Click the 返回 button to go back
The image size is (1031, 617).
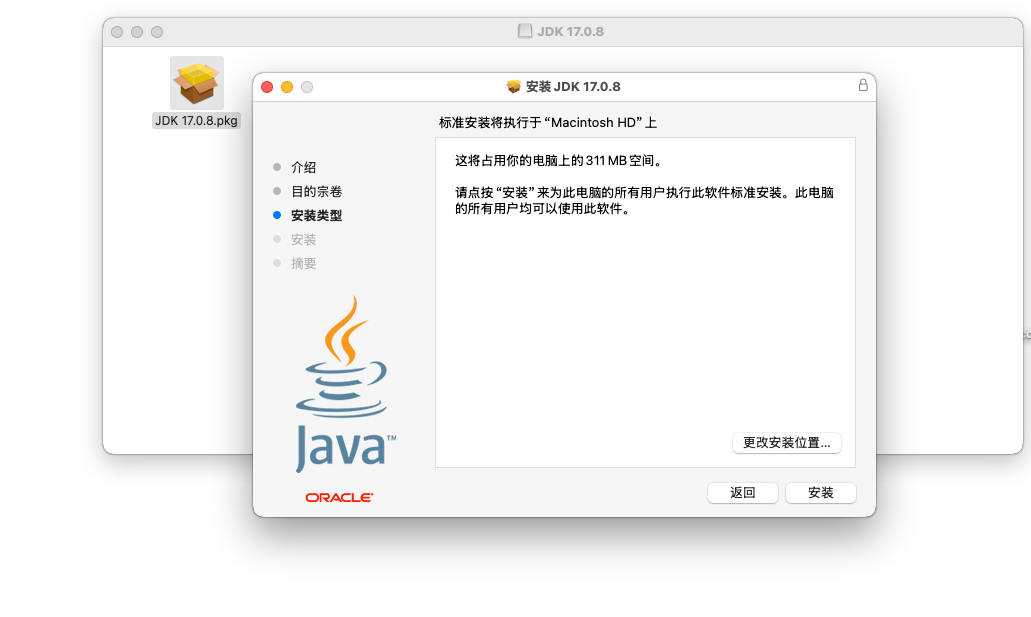pyautogui.click(x=742, y=493)
